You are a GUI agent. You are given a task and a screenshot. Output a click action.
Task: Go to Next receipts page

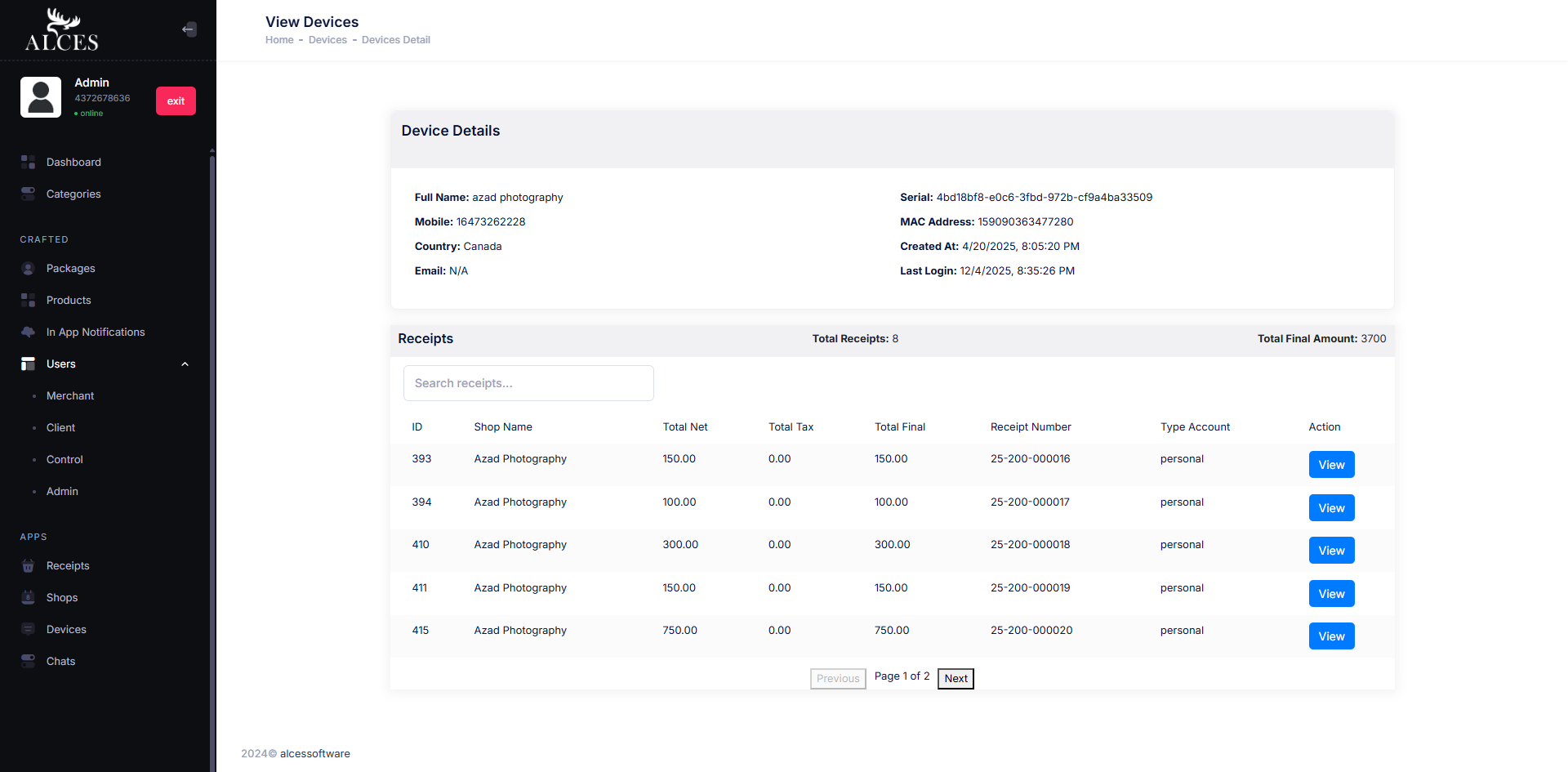point(955,679)
